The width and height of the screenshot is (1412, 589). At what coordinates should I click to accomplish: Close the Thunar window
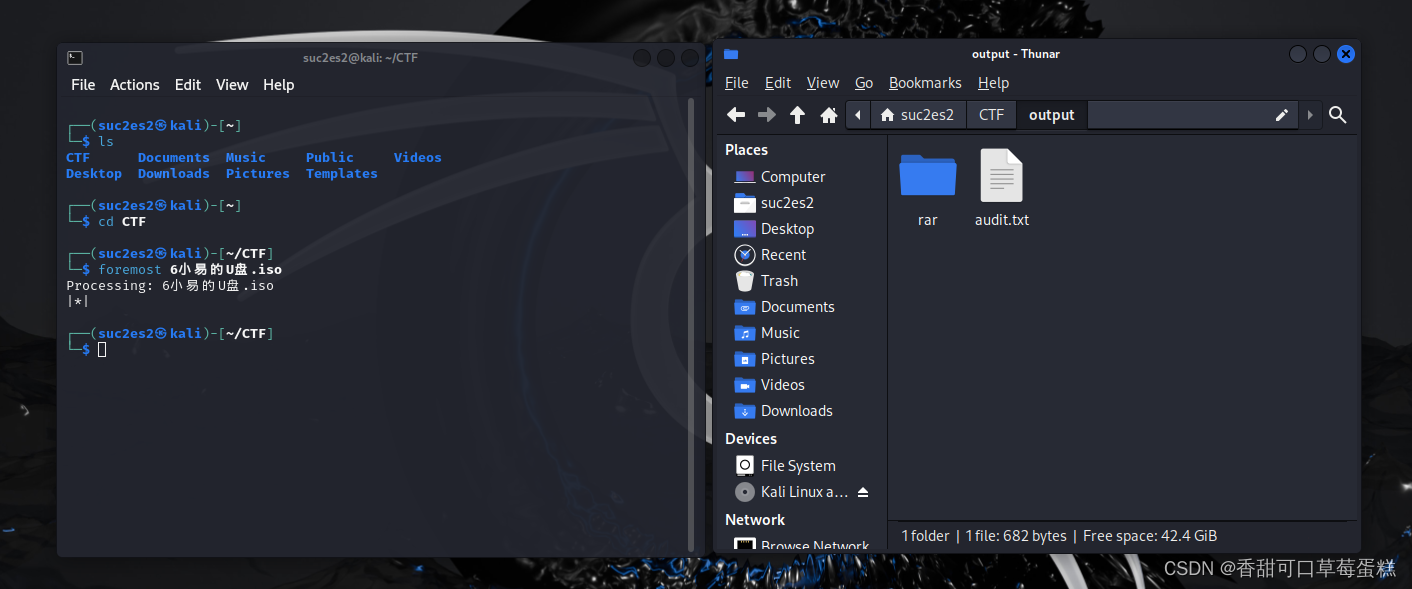point(1346,54)
